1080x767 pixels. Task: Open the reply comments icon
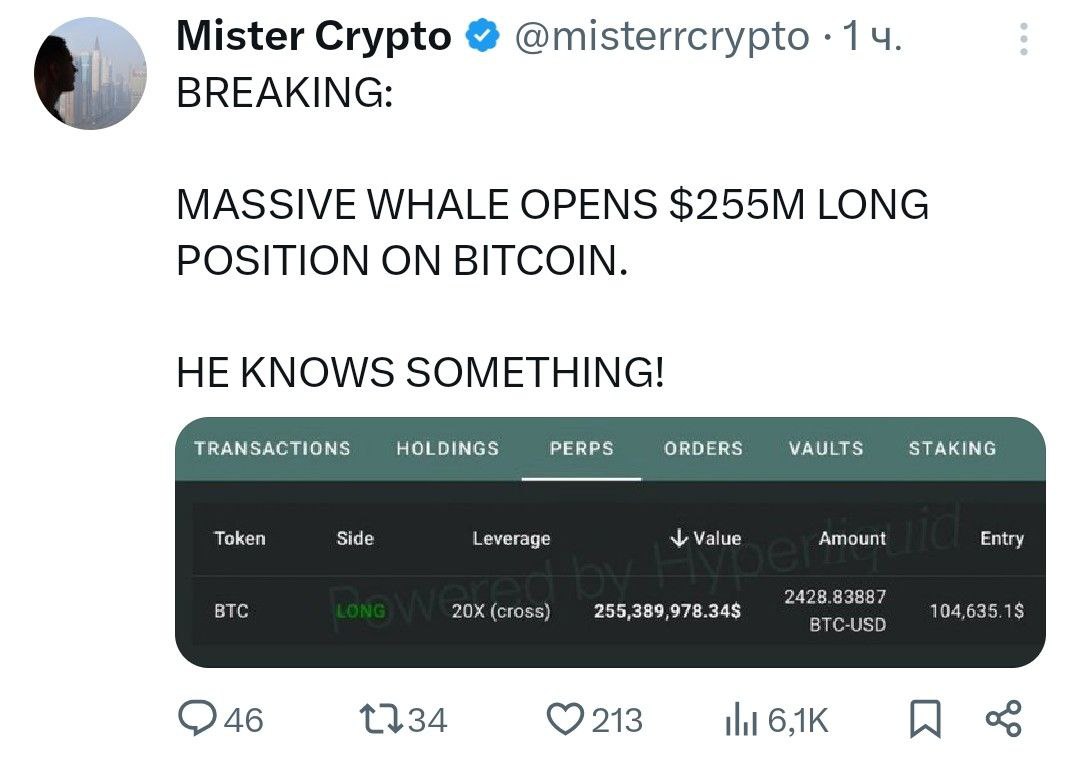(x=197, y=718)
